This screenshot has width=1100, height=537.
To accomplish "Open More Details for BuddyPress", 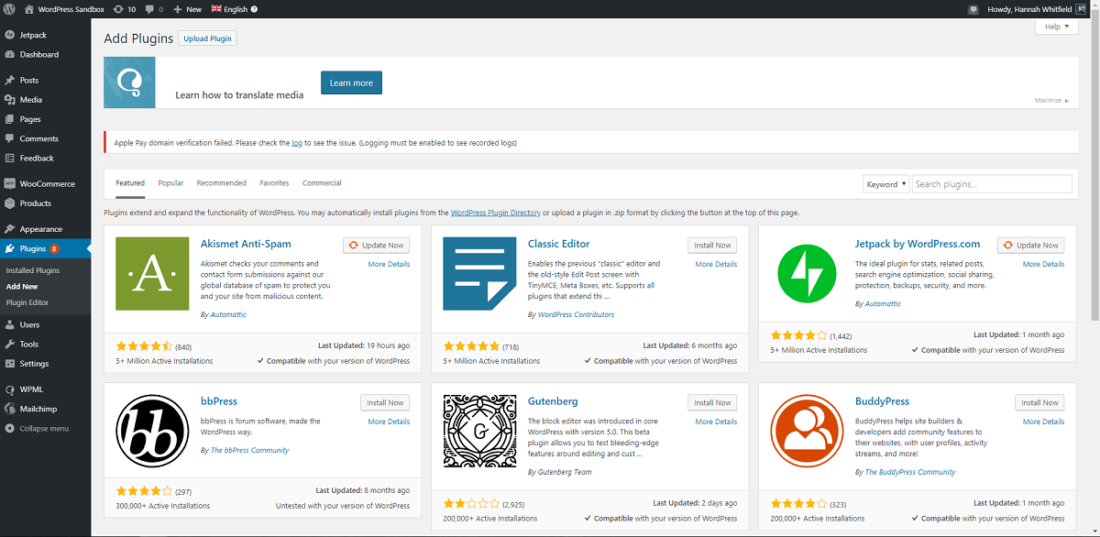I will coord(1043,421).
